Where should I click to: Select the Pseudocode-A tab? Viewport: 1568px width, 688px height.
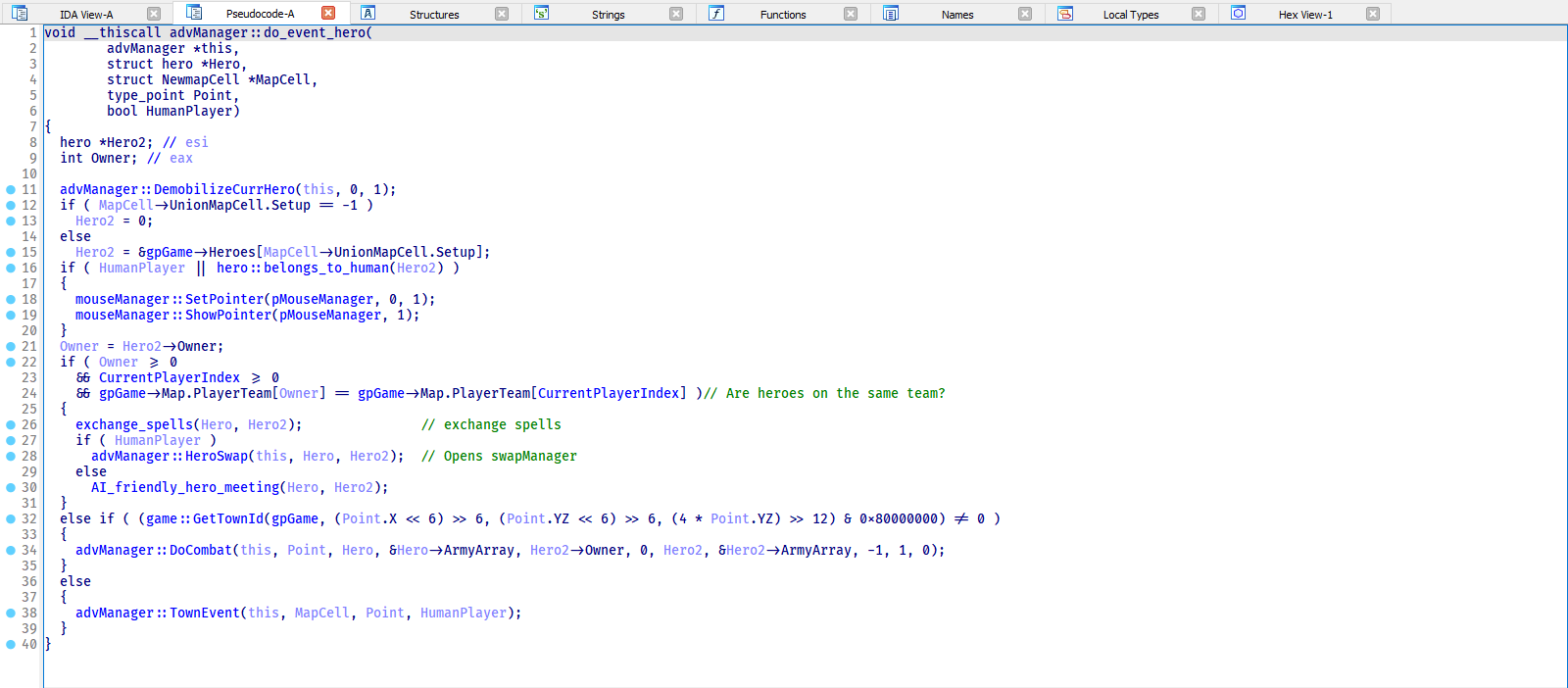click(x=260, y=14)
